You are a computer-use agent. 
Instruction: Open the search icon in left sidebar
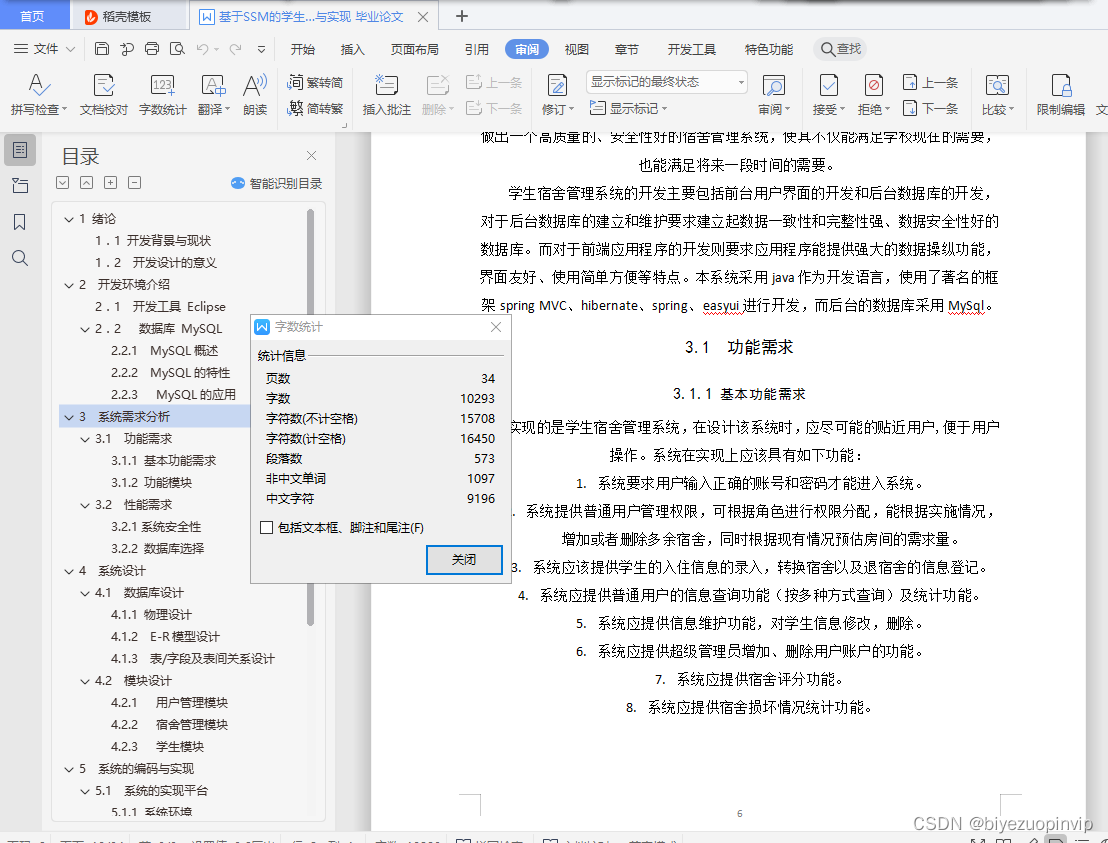pyautogui.click(x=20, y=257)
